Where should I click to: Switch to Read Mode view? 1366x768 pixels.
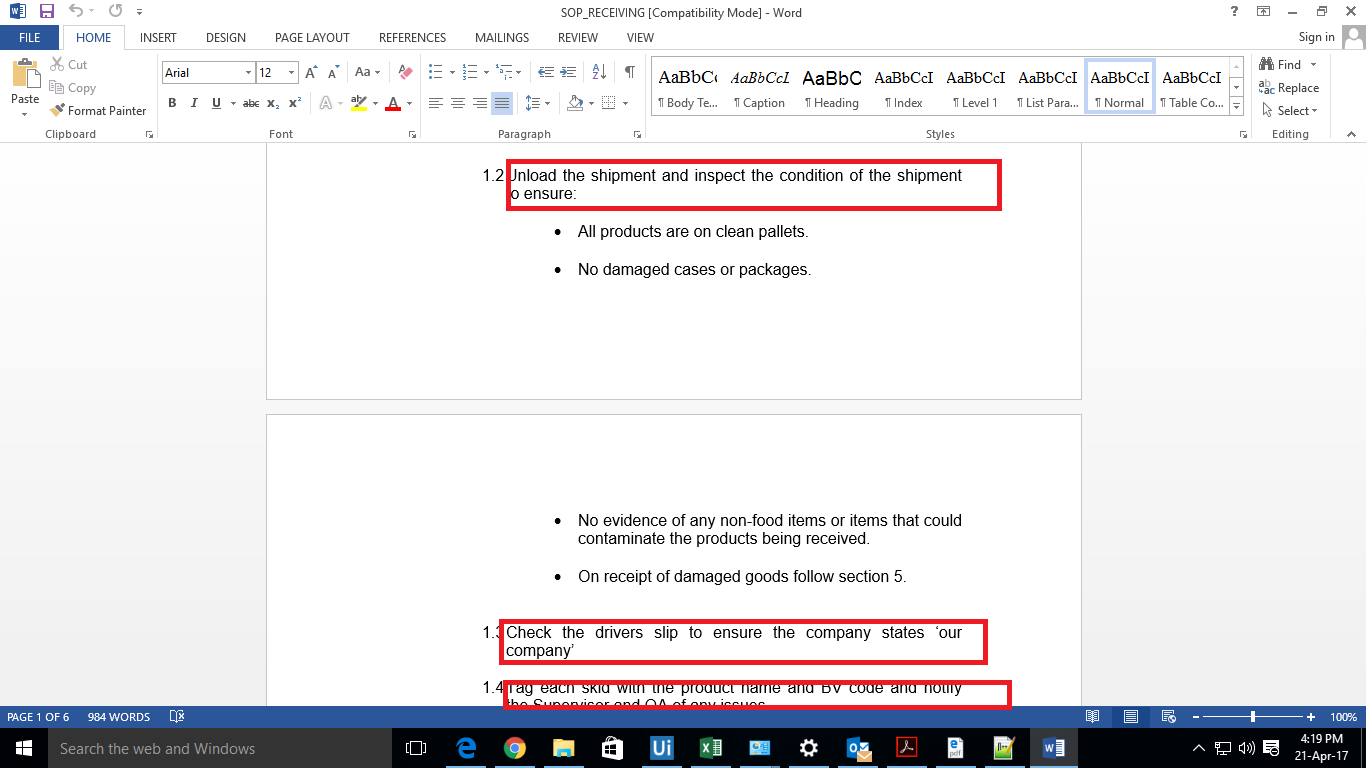[x=1093, y=716]
